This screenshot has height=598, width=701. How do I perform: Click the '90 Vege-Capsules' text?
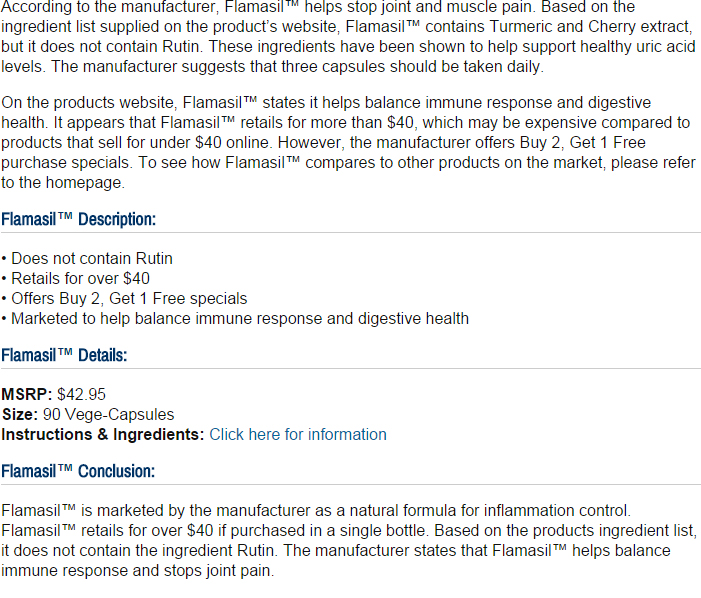click(109, 414)
